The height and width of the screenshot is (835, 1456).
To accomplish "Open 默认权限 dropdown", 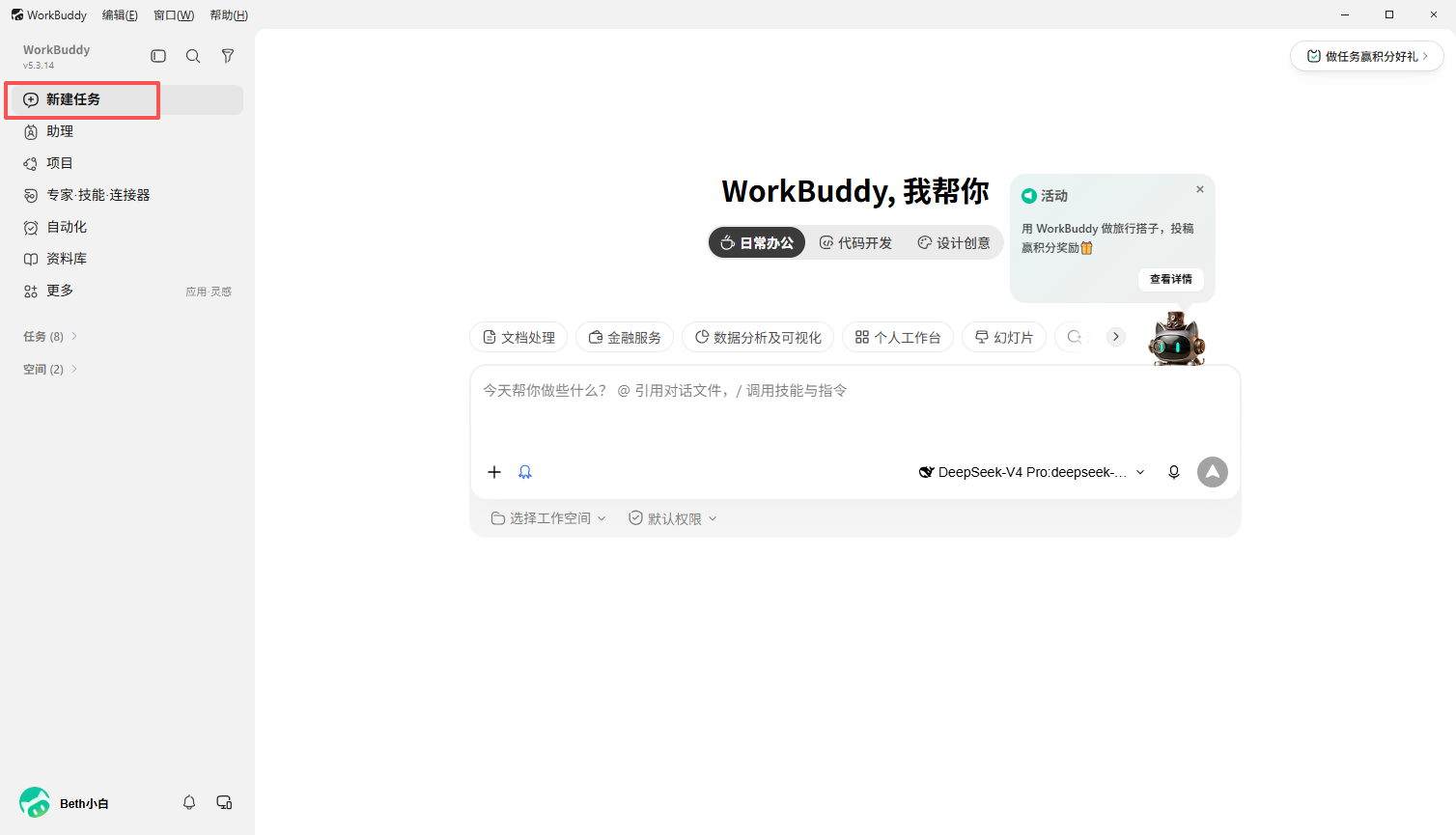I will click(x=673, y=518).
